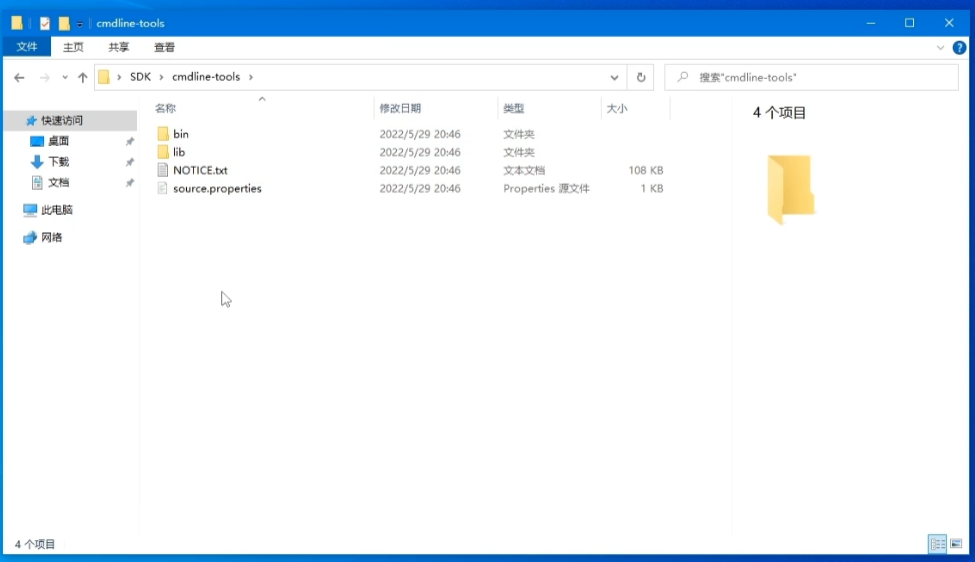This screenshot has width=975, height=562.
Task: Expand the chevron after cmdline-tools in path
Action: pos(251,77)
